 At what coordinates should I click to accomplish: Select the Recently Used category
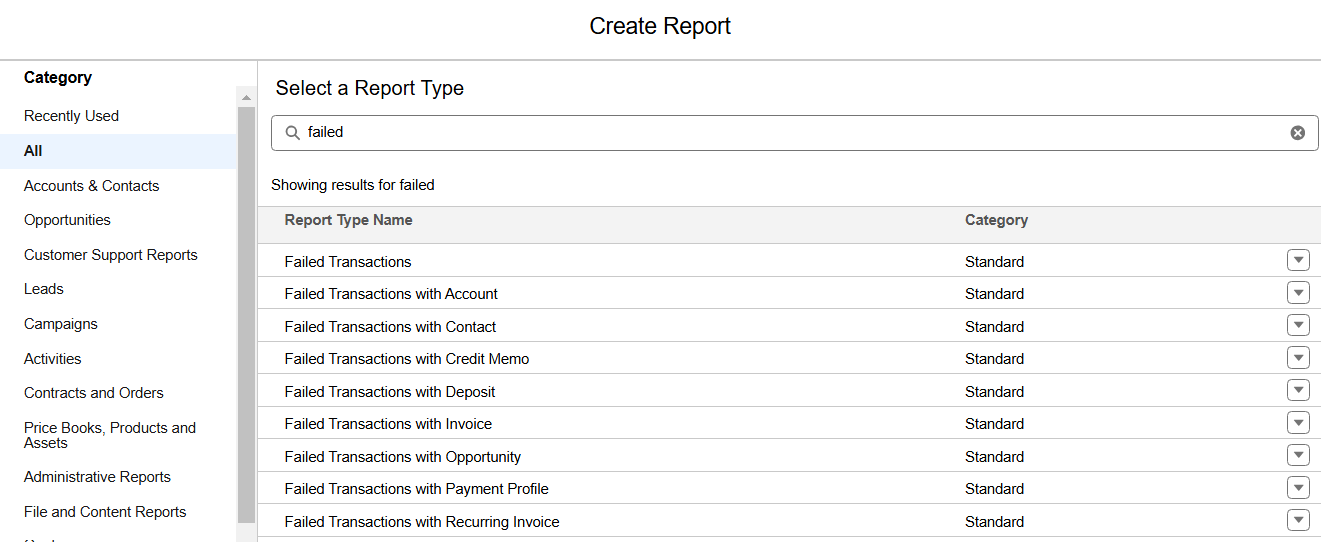[x=71, y=116]
